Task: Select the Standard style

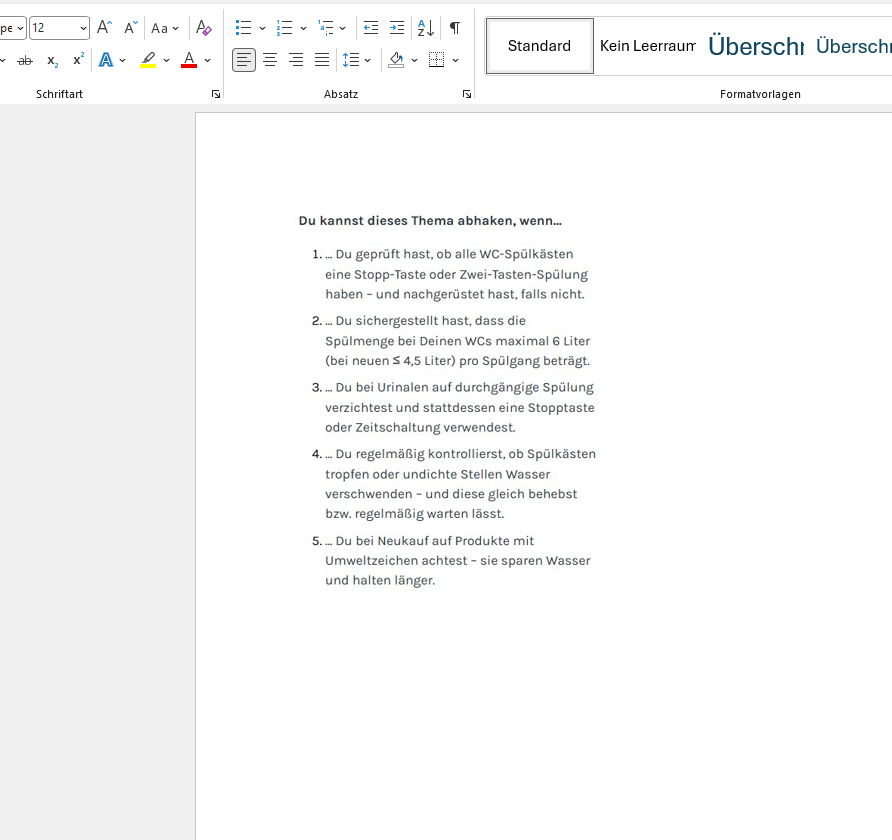Action: tap(539, 46)
